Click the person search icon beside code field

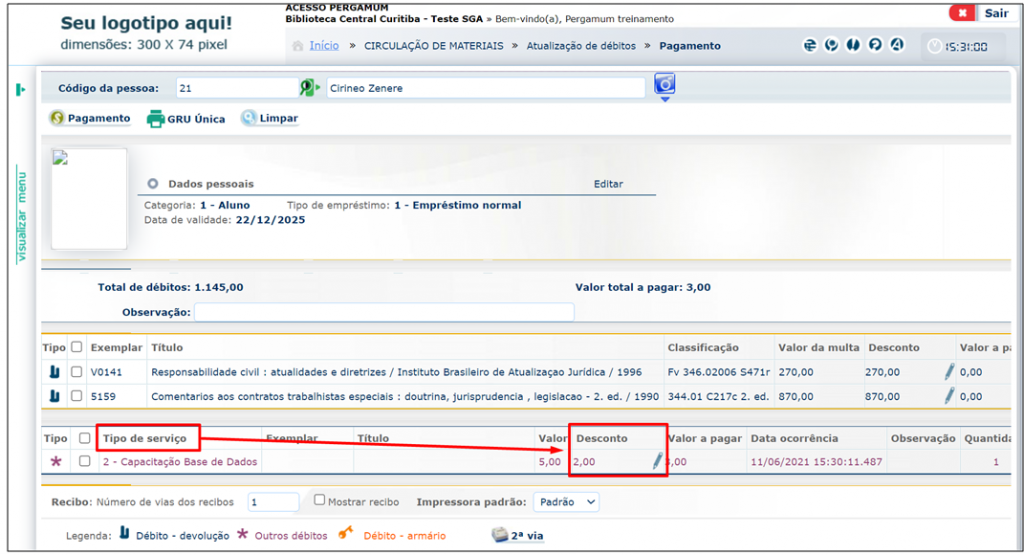tap(308, 88)
